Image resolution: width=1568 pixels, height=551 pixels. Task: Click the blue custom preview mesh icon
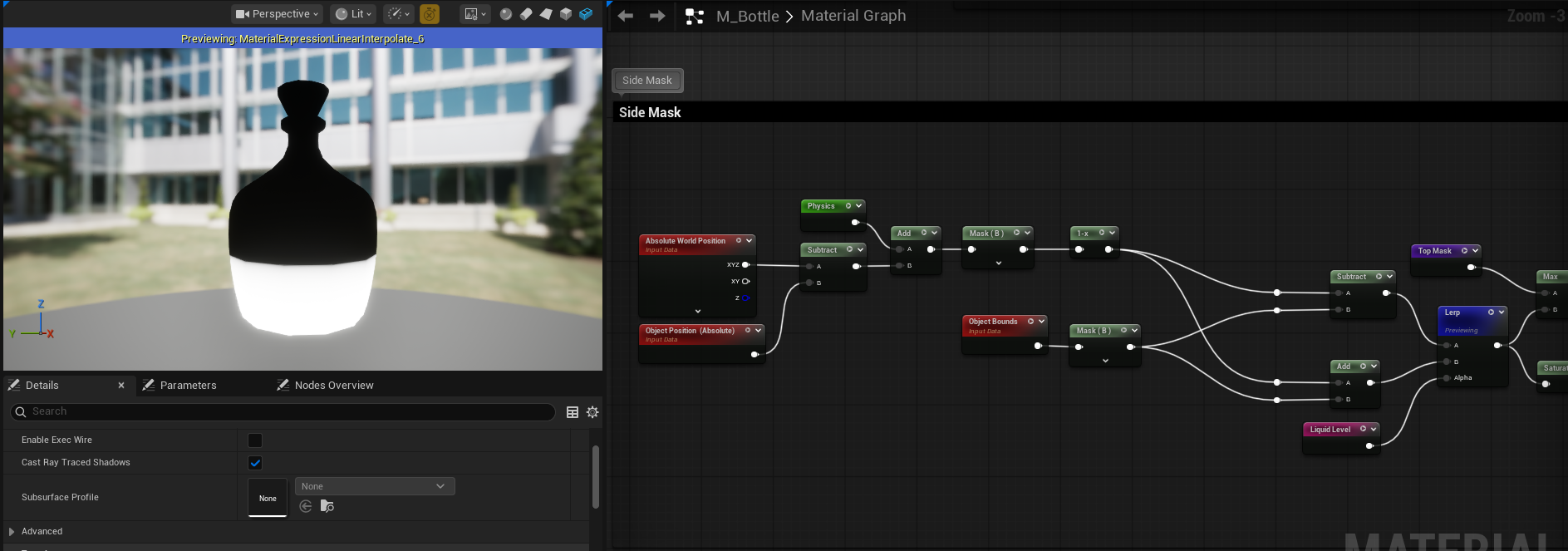click(x=586, y=14)
